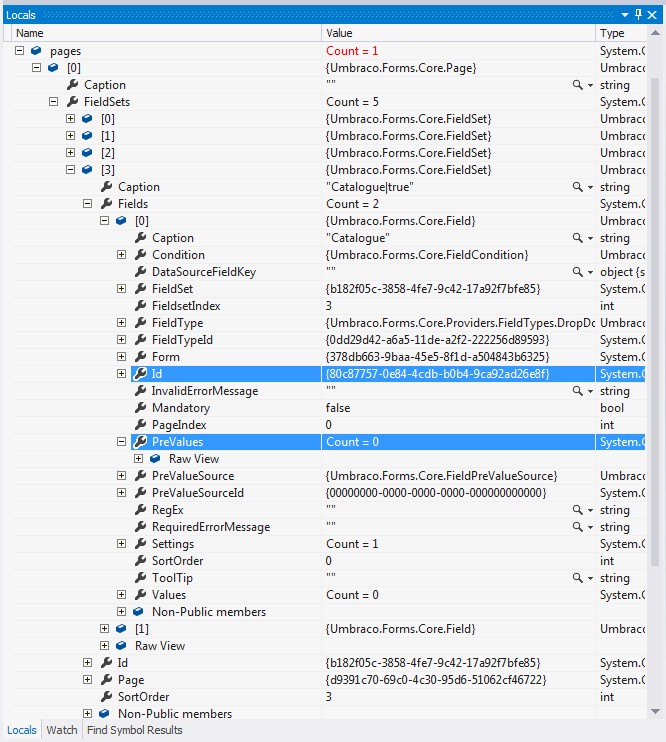Expand Raw View under Fields

[x=105, y=645]
